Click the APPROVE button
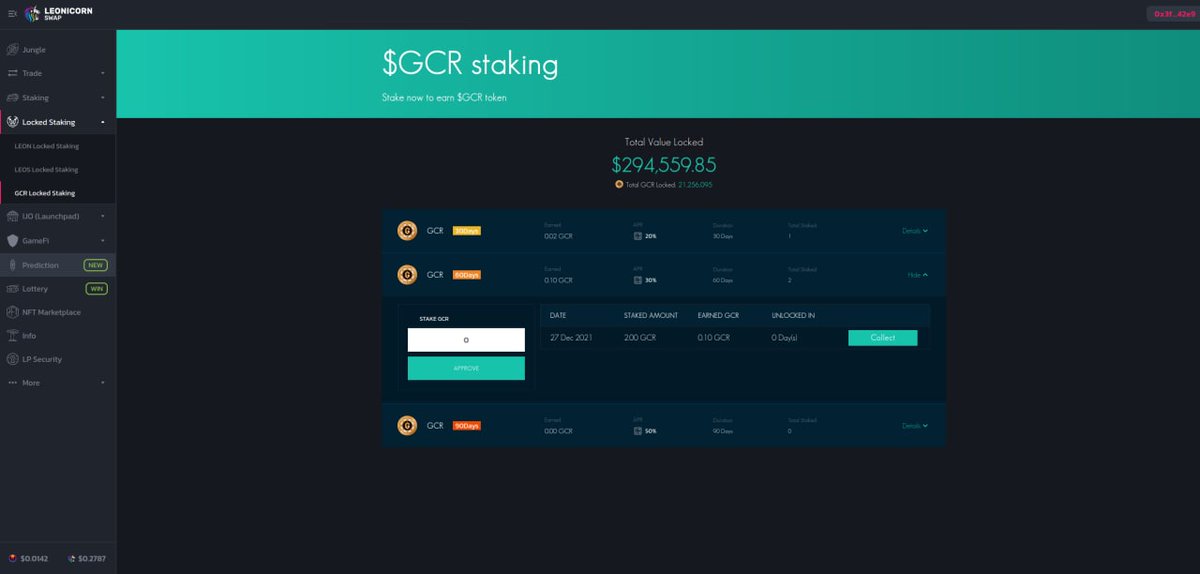Screen dimensions: 1200x574 pyautogui.click(x=466, y=368)
